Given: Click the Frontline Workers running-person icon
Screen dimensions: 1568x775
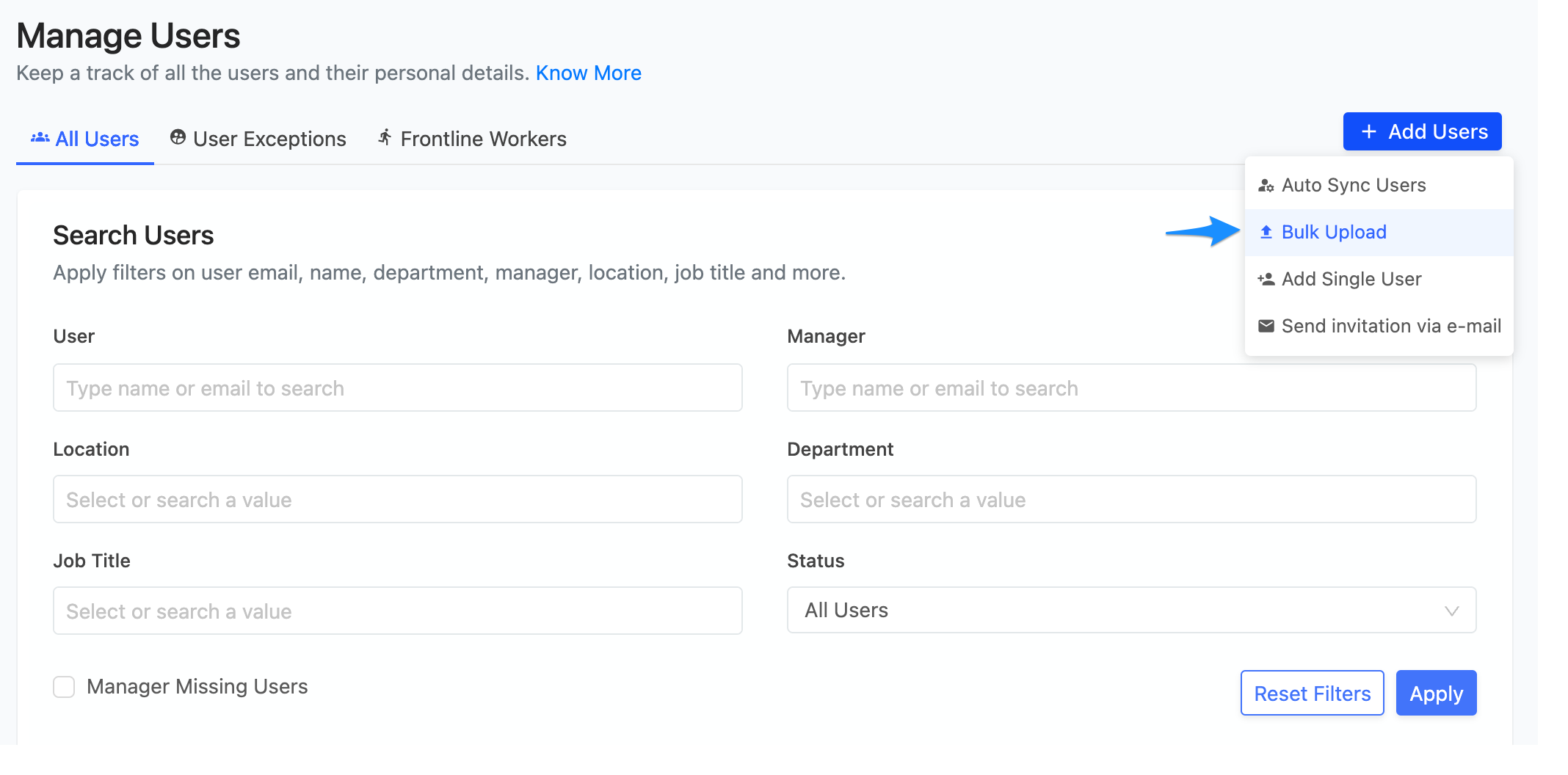Looking at the screenshot, I should (385, 137).
